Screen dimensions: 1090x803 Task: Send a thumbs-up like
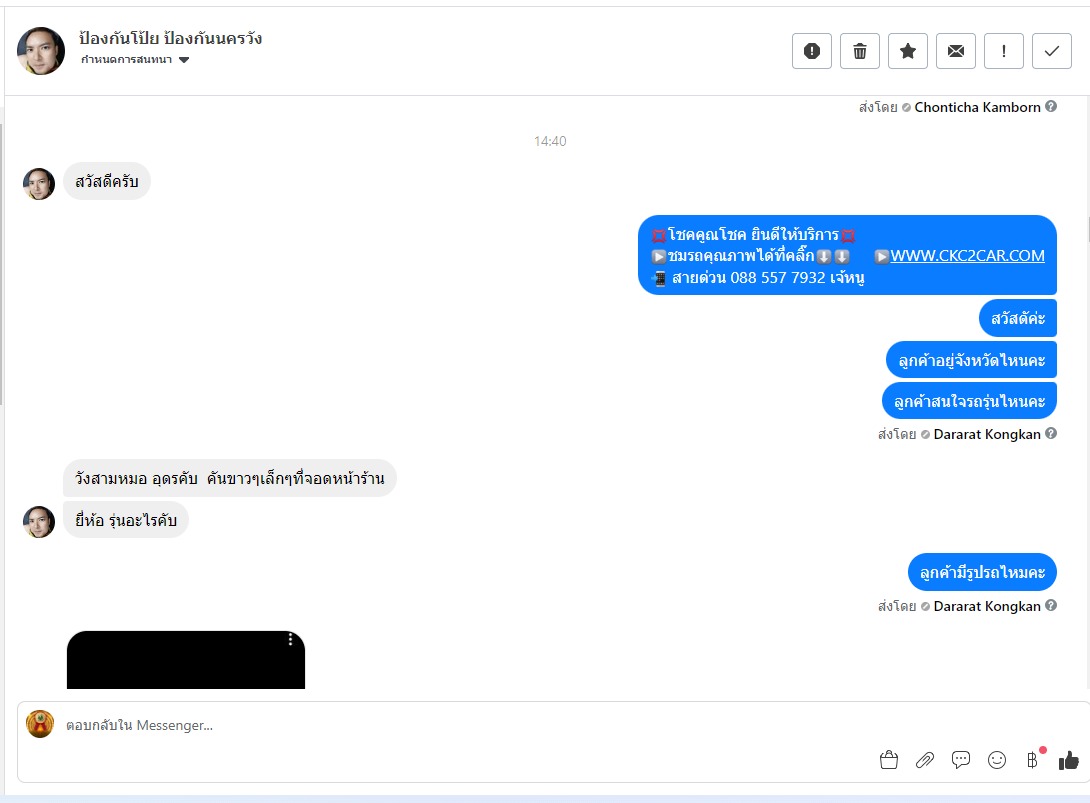[x=1068, y=760]
